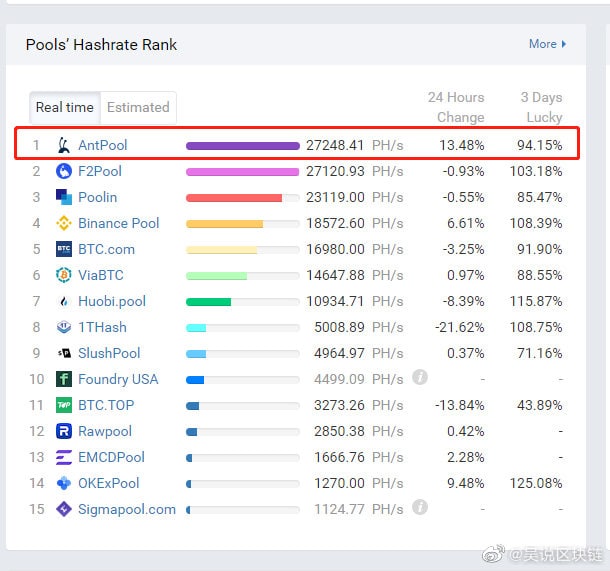The height and width of the screenshot is (571, 610).
Task: Click the 103.18% lucky value for F2Pool
Action: click(x=536, y=171)
